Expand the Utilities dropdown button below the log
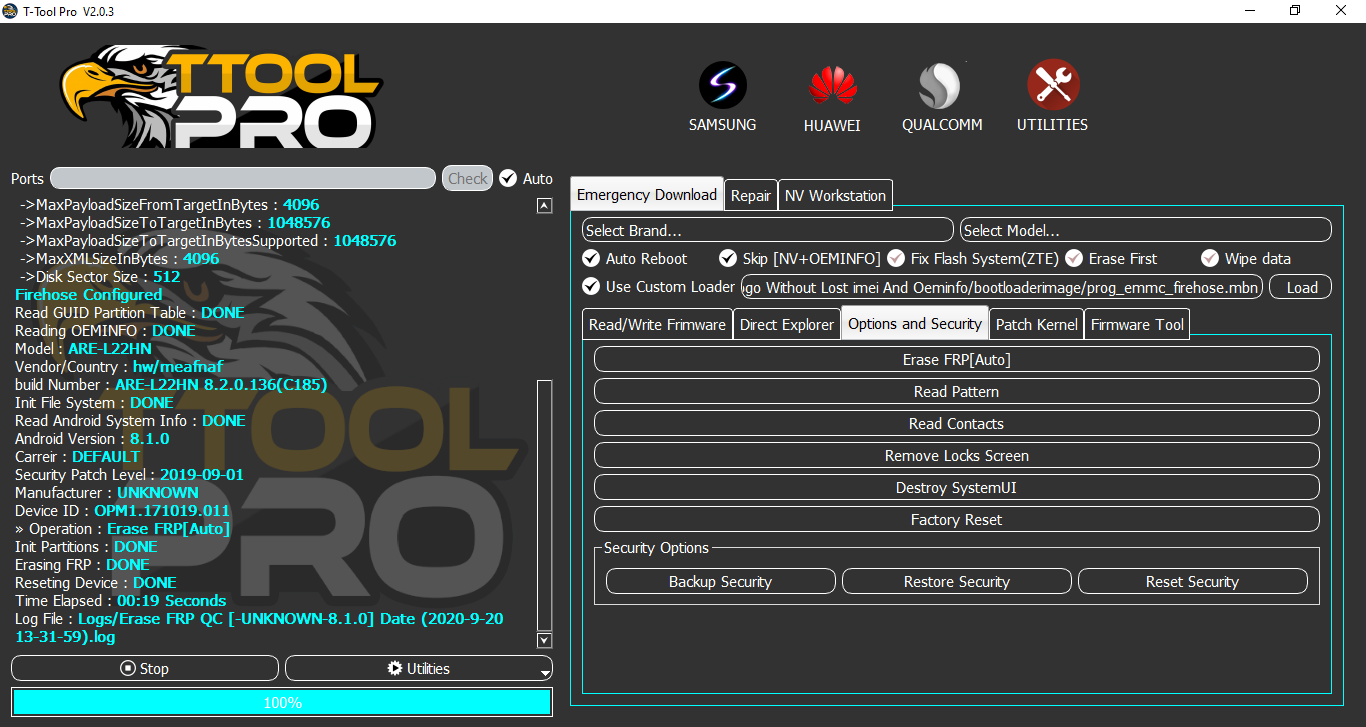The image size is (1366, 727). tap(419, 668)
